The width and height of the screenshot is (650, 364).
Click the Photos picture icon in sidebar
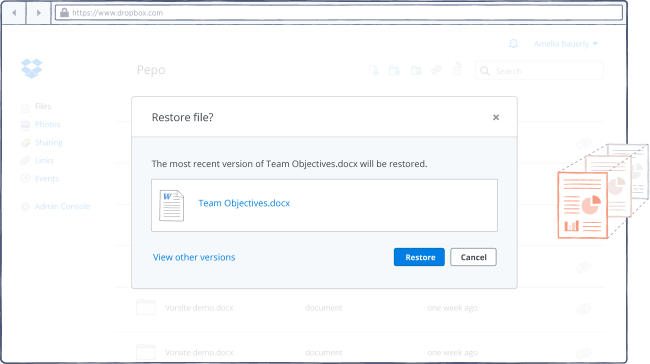(x=25, y=125)
